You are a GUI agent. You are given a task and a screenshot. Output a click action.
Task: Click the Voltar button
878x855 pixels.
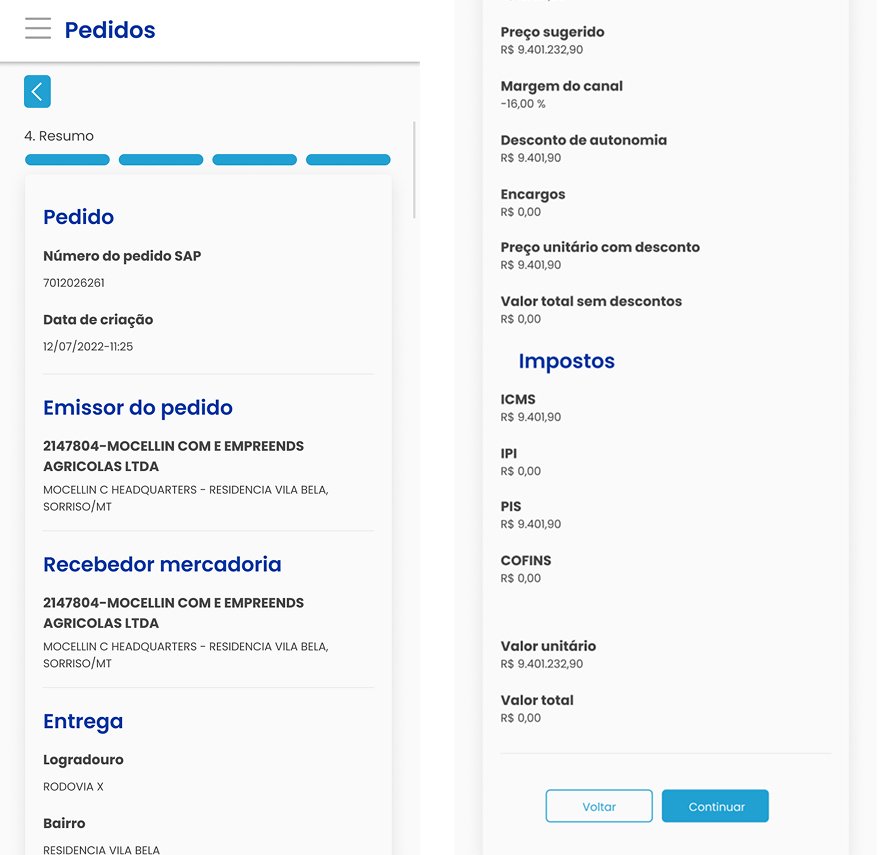(599, 806)
